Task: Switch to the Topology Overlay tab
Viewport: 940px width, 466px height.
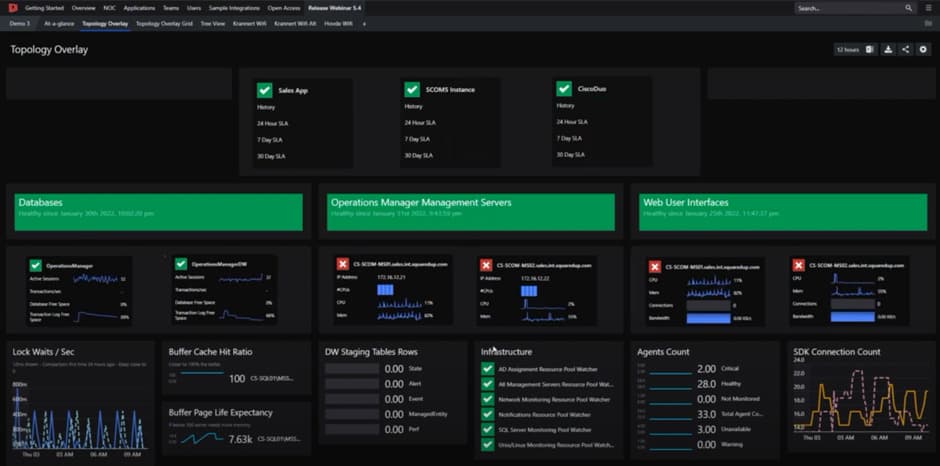Action: coord(105,24)
